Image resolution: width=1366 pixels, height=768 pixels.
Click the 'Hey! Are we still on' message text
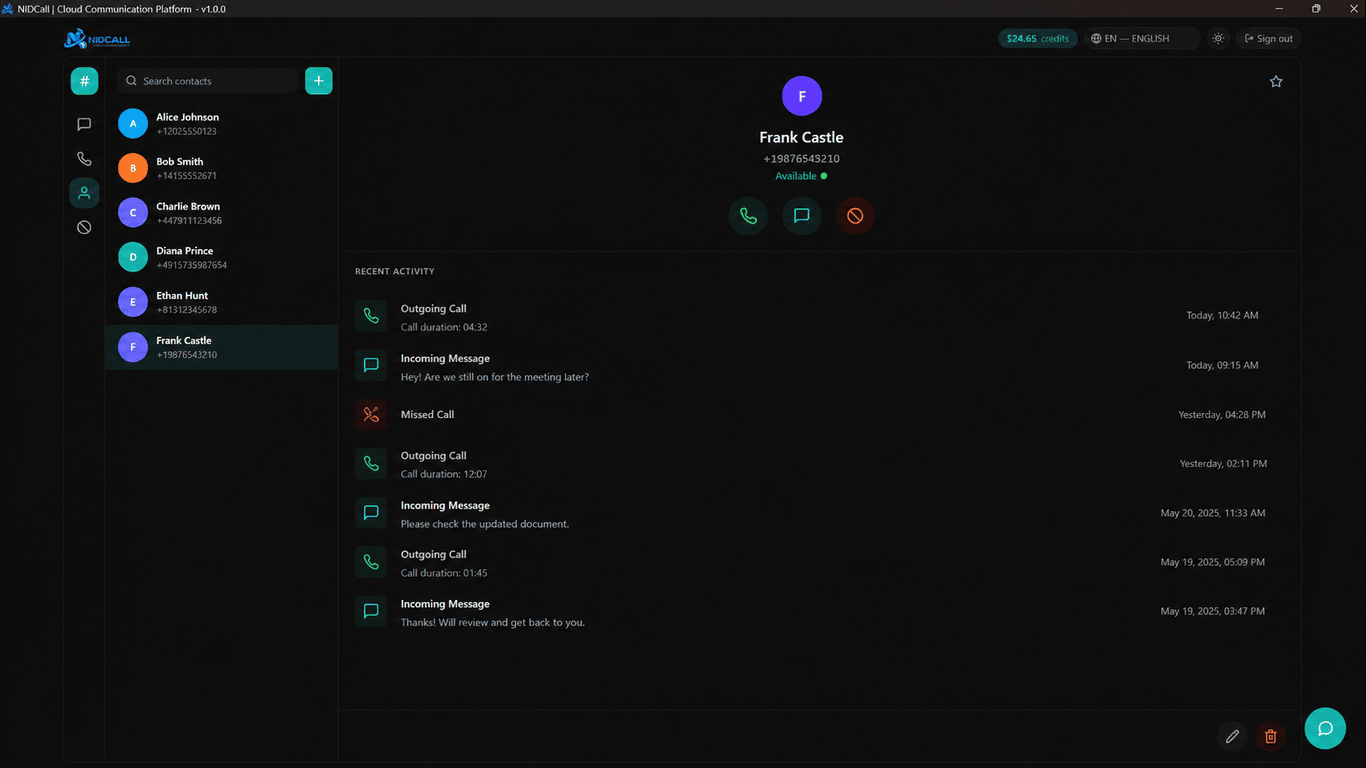[495, 377]
